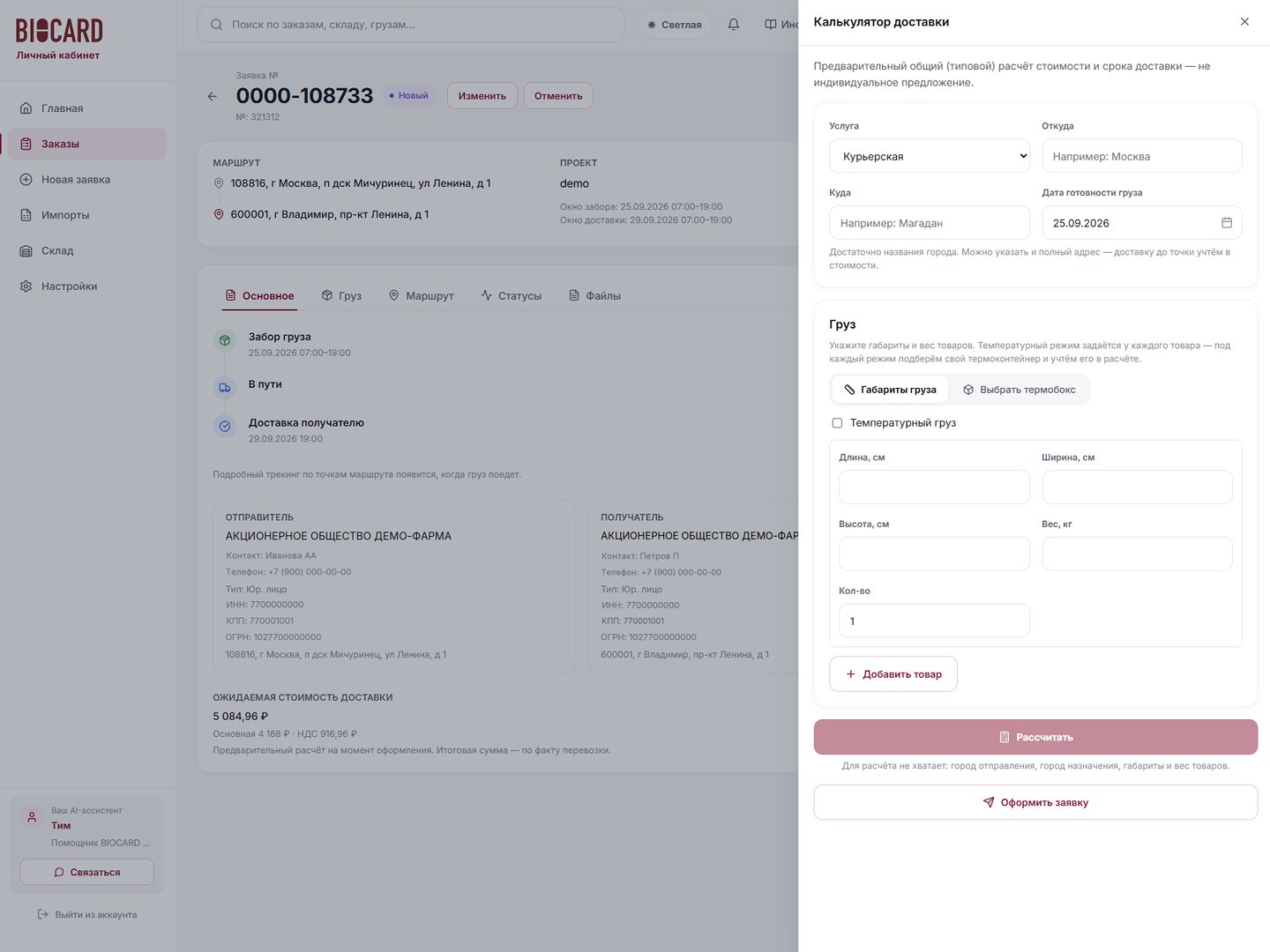Open calendar icon in date field
This screenshot has width=1270, height=952.
[1227, 223]
